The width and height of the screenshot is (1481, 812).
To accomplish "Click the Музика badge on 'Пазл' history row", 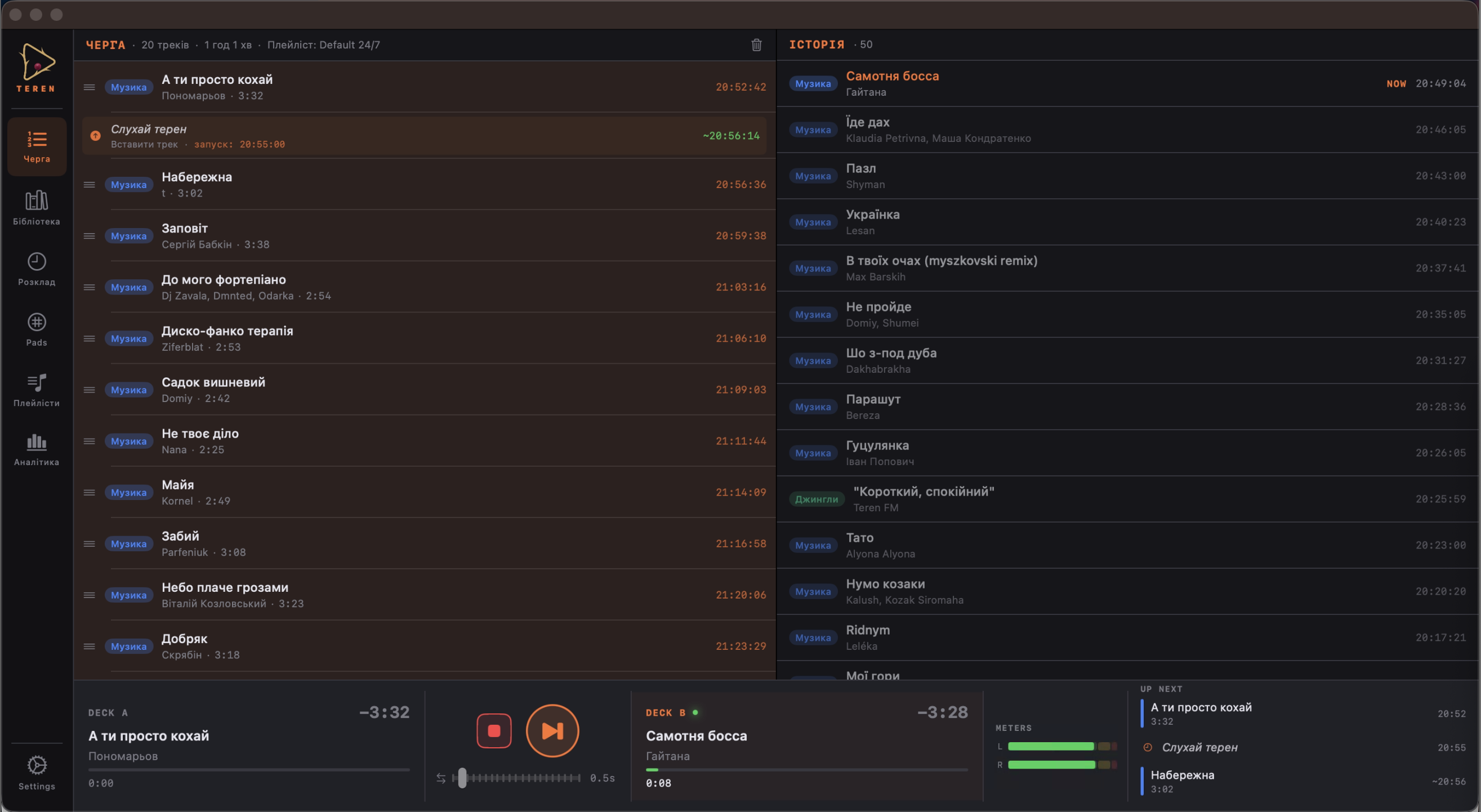I will tap(813, 176).
